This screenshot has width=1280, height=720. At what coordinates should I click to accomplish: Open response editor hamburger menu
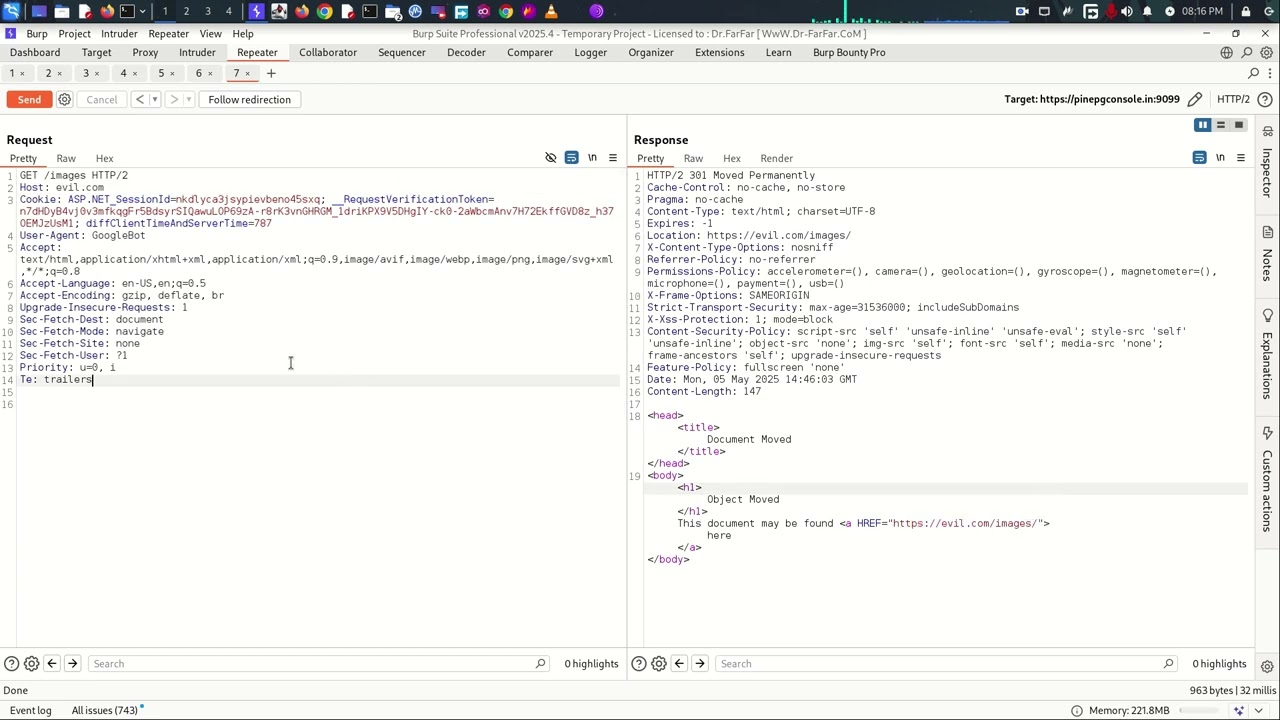point(1241,158)
